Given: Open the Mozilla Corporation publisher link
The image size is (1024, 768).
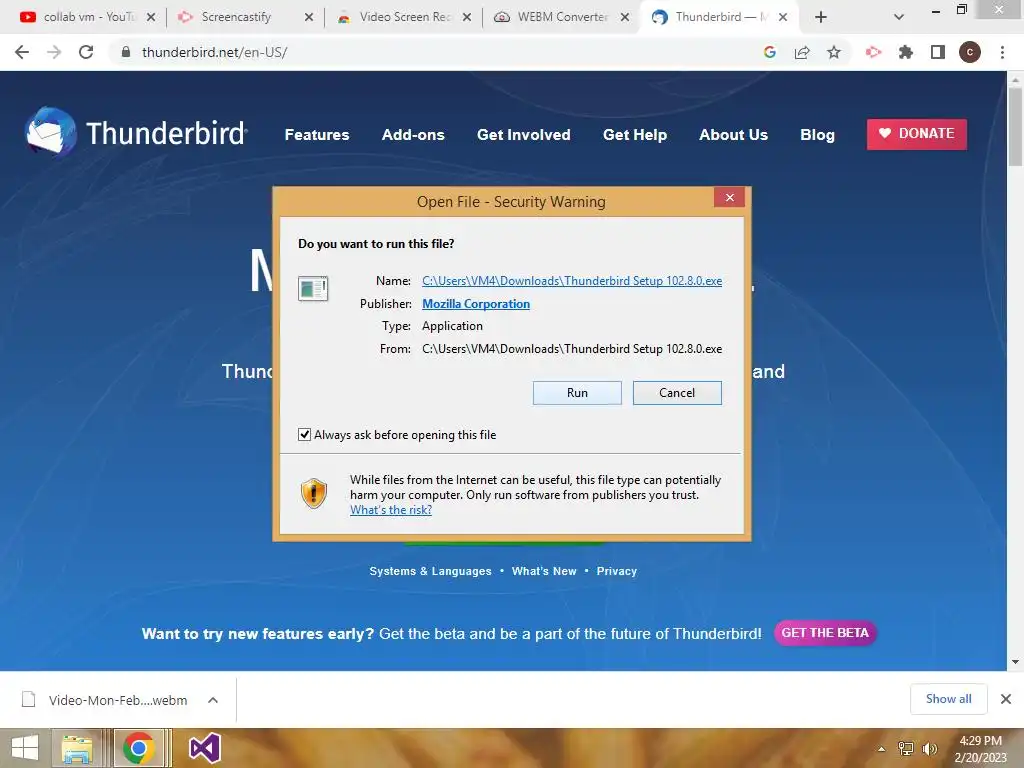Looking at the screenshot, I should click(475, 304).
